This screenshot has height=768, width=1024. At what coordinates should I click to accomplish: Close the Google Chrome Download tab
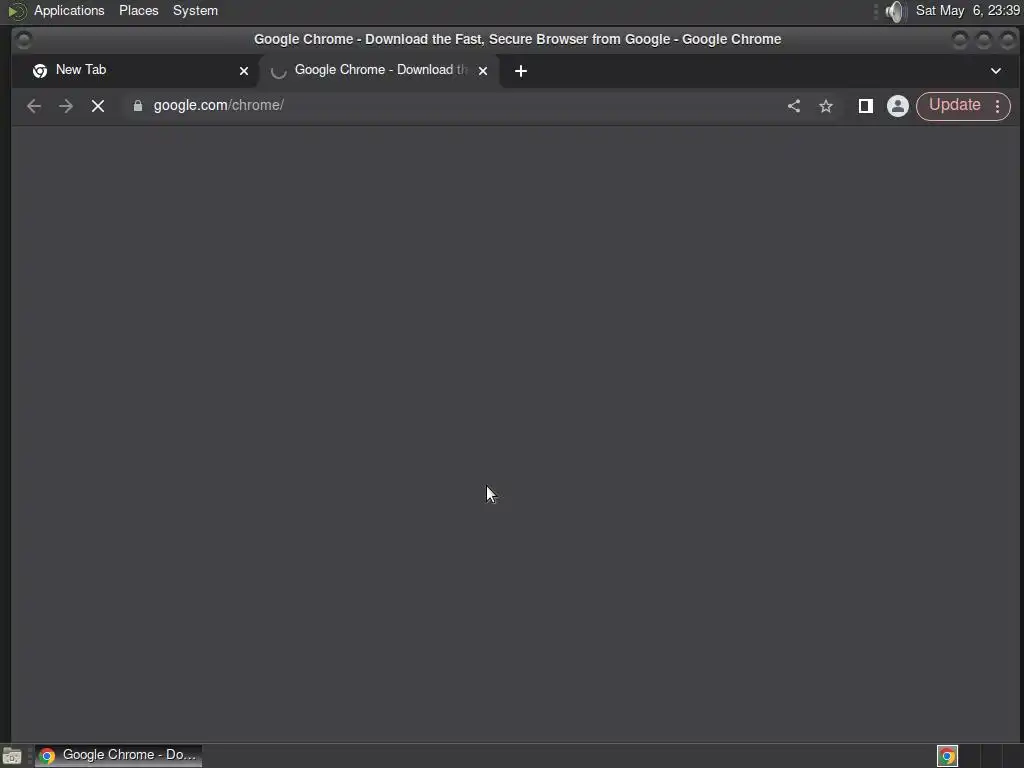click(x=483, y=71)
